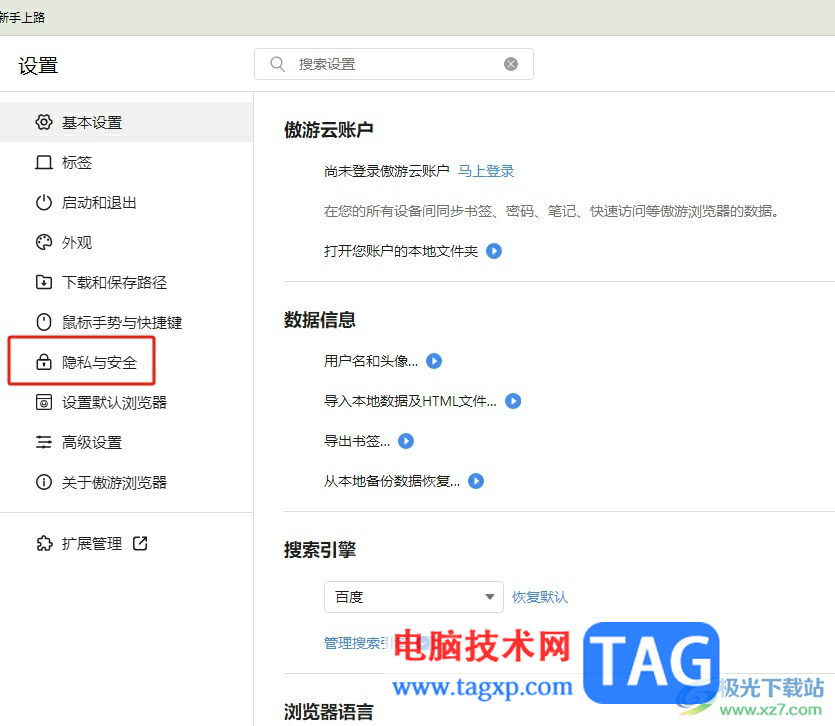Open the 百度 search engine dropdown
This screenshot has height=726, width=835.
pyautogui.click(x=414, y=597)
